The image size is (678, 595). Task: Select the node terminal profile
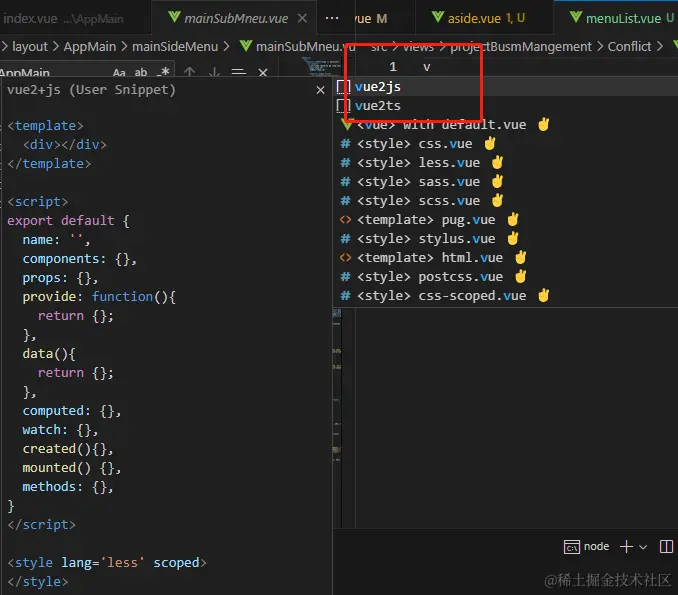pos(587,547)
